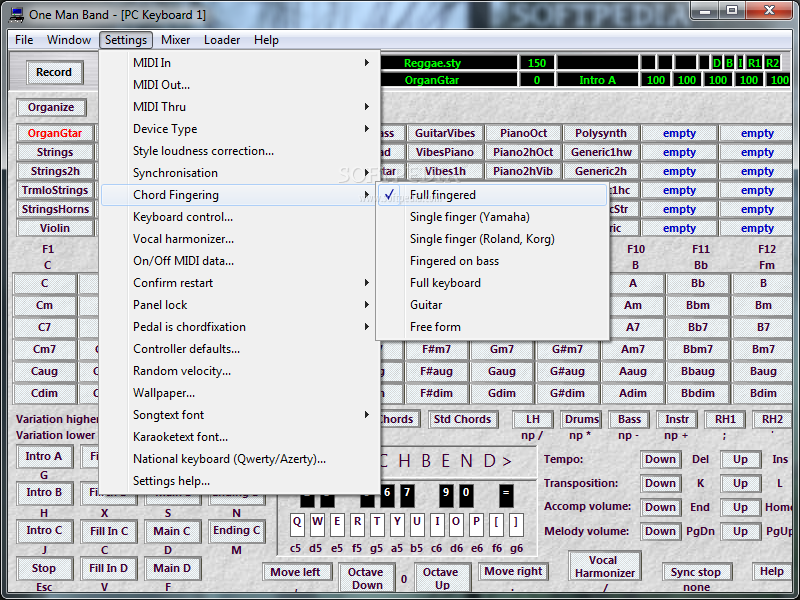Image resolution: width=800 pixels, height=600 pixels.
Task: Open Keyboard control... settings
Action: 240,217
